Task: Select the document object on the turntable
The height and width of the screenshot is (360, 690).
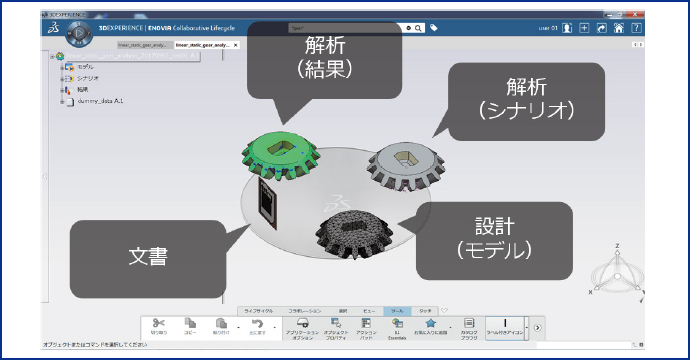Action: point(268,203)
